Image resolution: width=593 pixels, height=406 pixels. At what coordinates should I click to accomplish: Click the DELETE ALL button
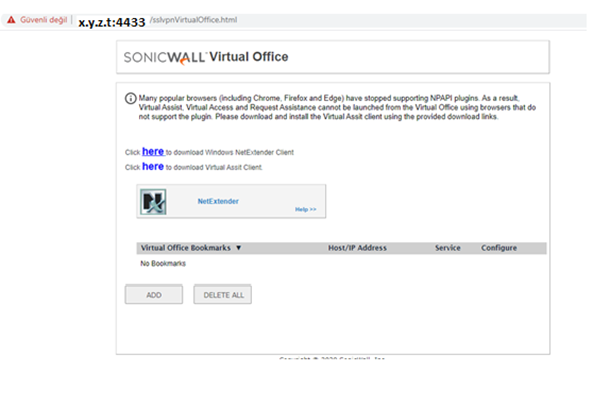223,294
